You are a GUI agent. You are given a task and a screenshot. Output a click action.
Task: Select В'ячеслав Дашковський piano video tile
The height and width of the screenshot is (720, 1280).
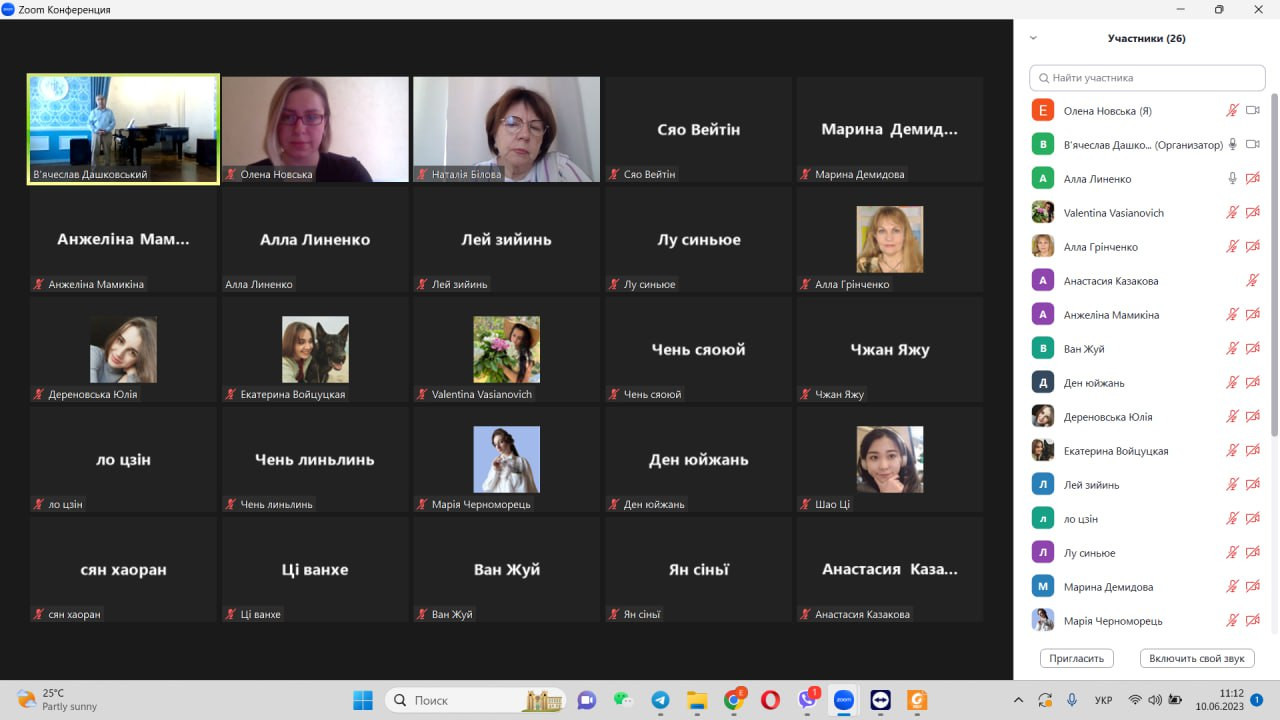[x=123, y=130]
